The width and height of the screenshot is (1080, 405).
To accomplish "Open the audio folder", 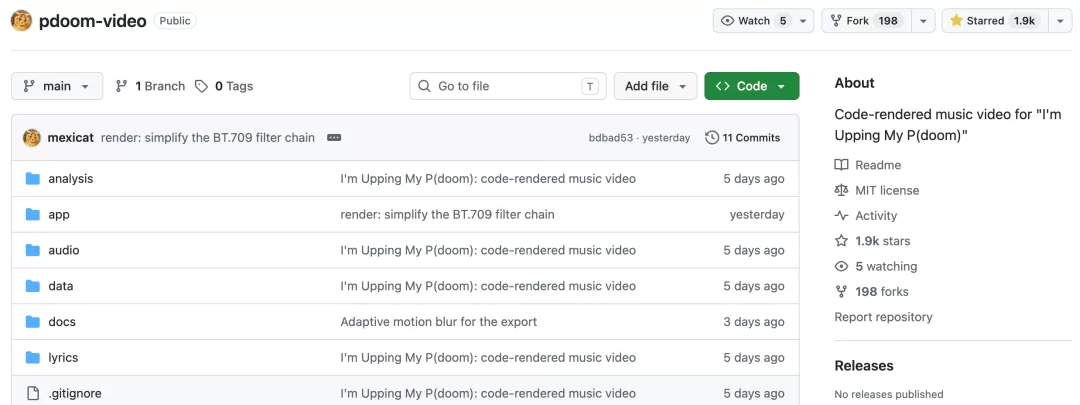I will [63, 251].
